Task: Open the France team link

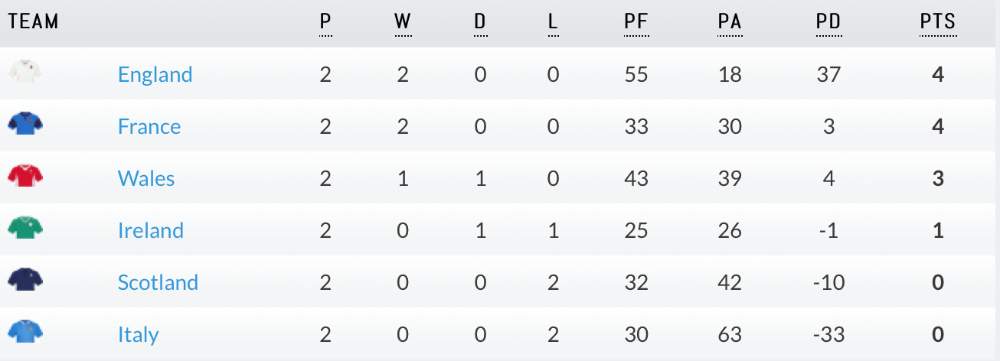Action: pyautogui.click(x=149, y=126)
